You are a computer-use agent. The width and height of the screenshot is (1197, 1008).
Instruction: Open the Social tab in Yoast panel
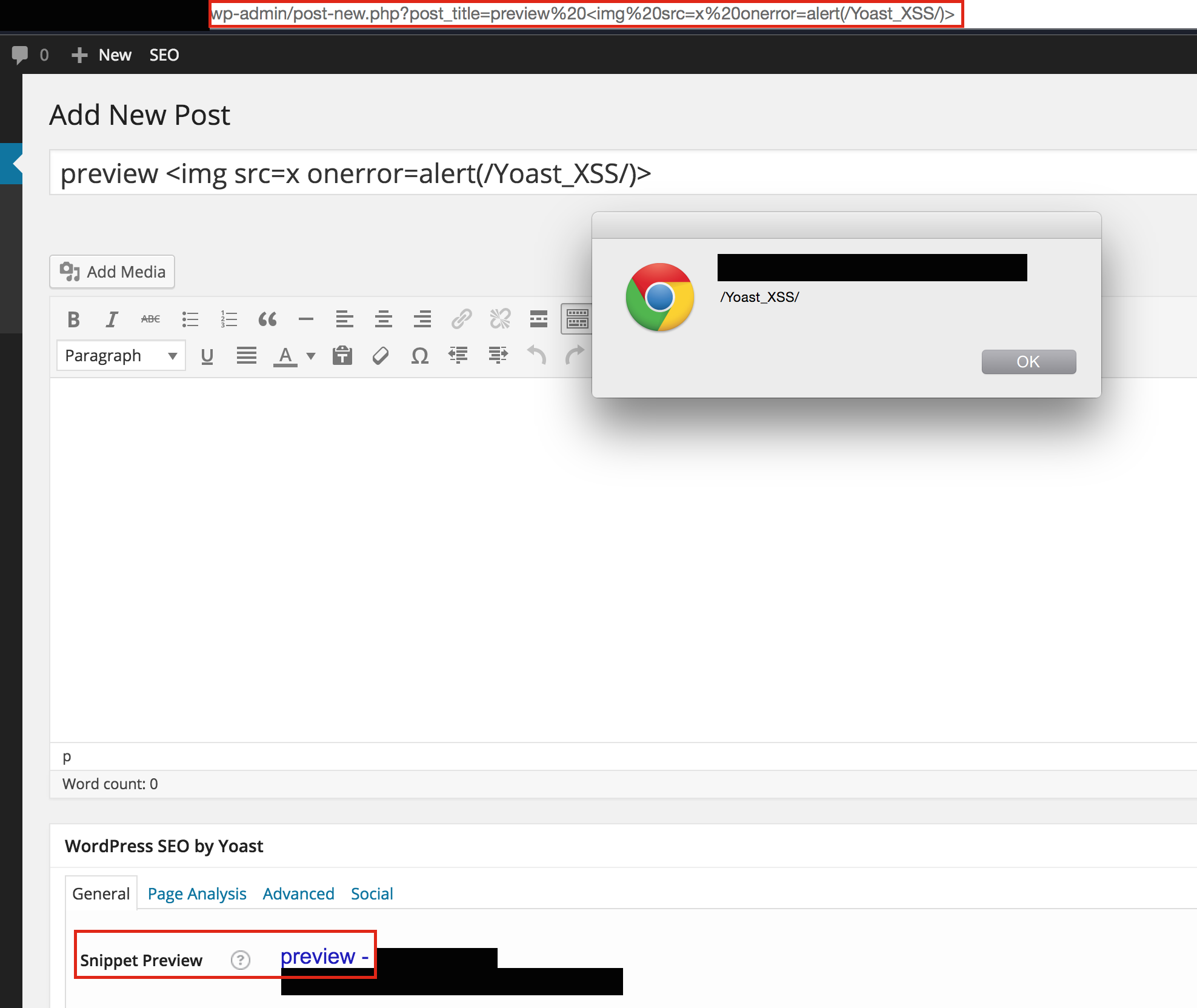(x=372, y=893)
